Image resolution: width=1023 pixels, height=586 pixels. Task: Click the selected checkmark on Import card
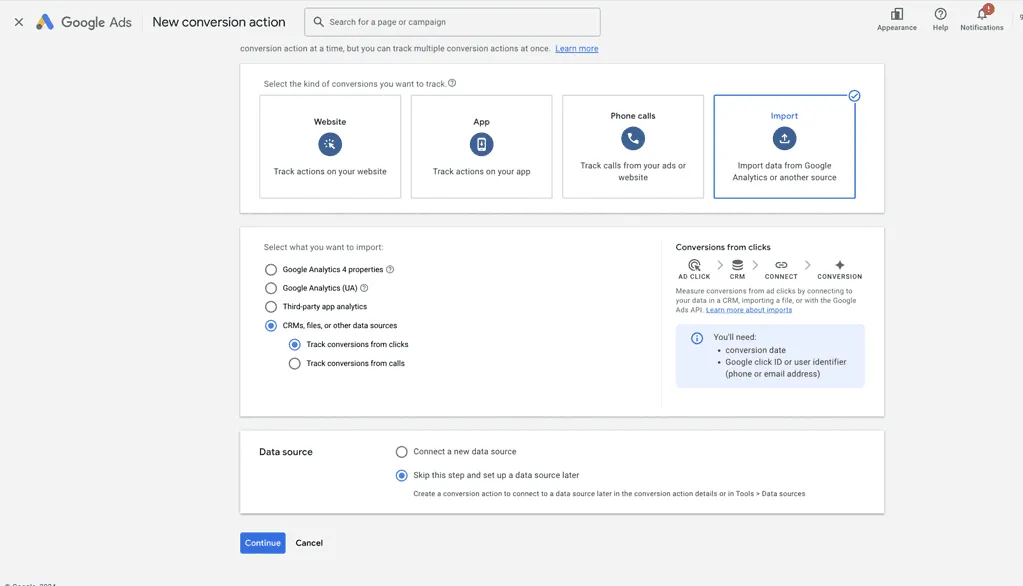click(854, 96)
